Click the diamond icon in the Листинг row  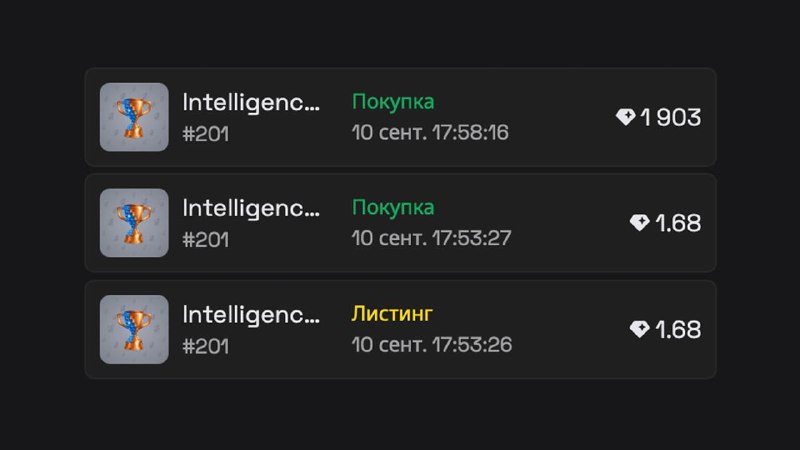(639, 329)
